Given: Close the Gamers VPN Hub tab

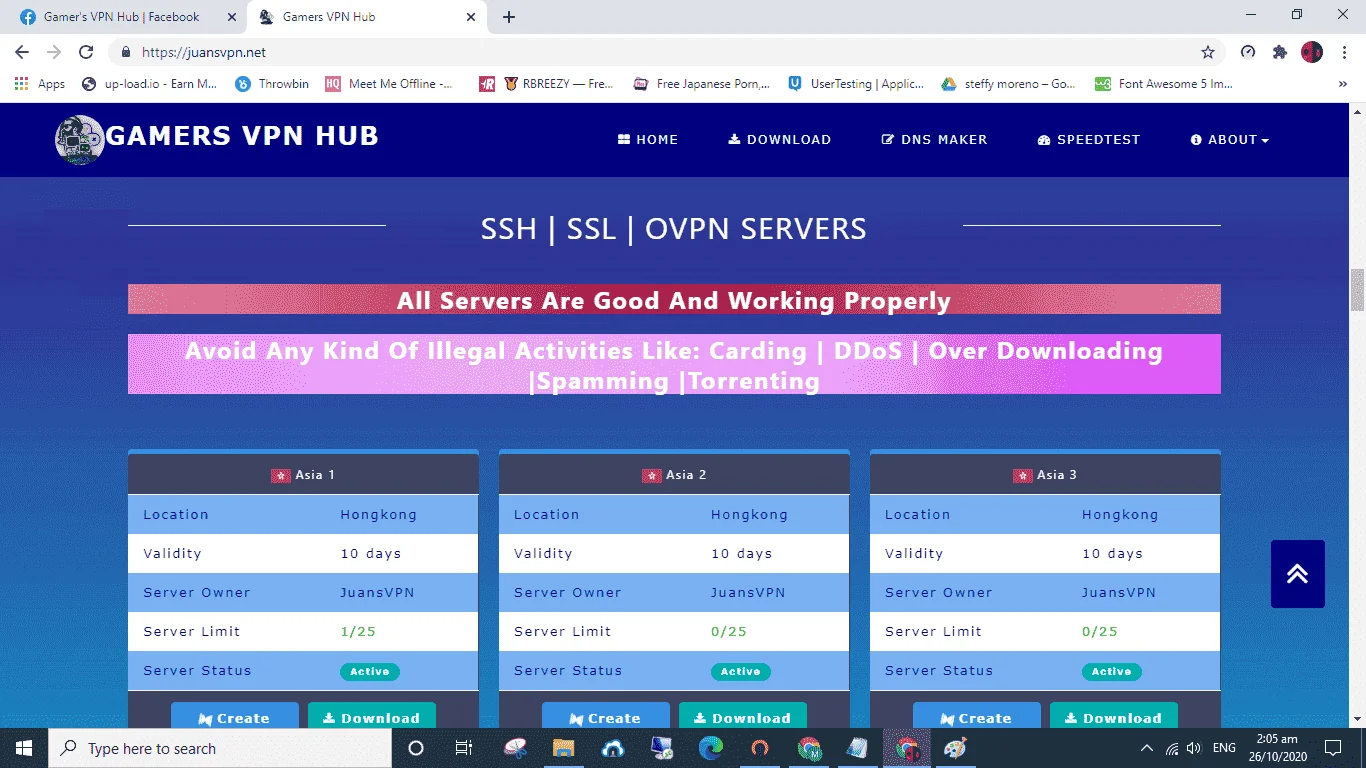Looking at the screenshot, I should point(471,17).
